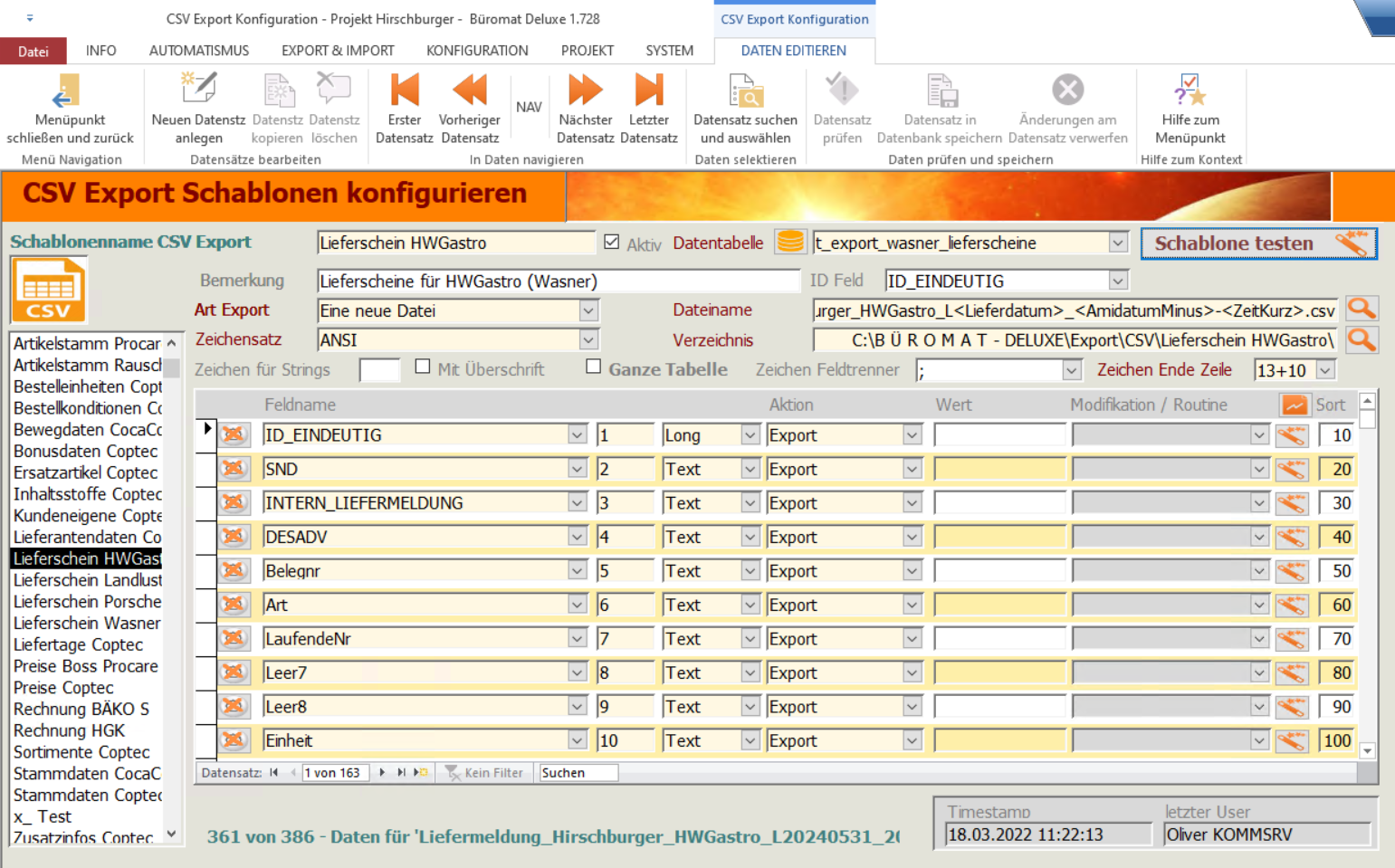The height and width of the screenshot is (868, 1395).
Task: Open the Zeichen Feldtrenner dropdown
Action: 1072,370
